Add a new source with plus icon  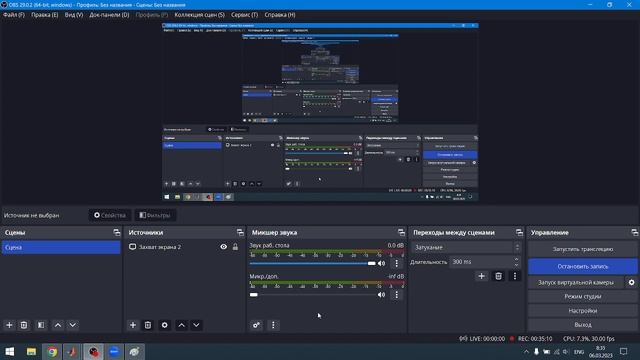[133, 325]
